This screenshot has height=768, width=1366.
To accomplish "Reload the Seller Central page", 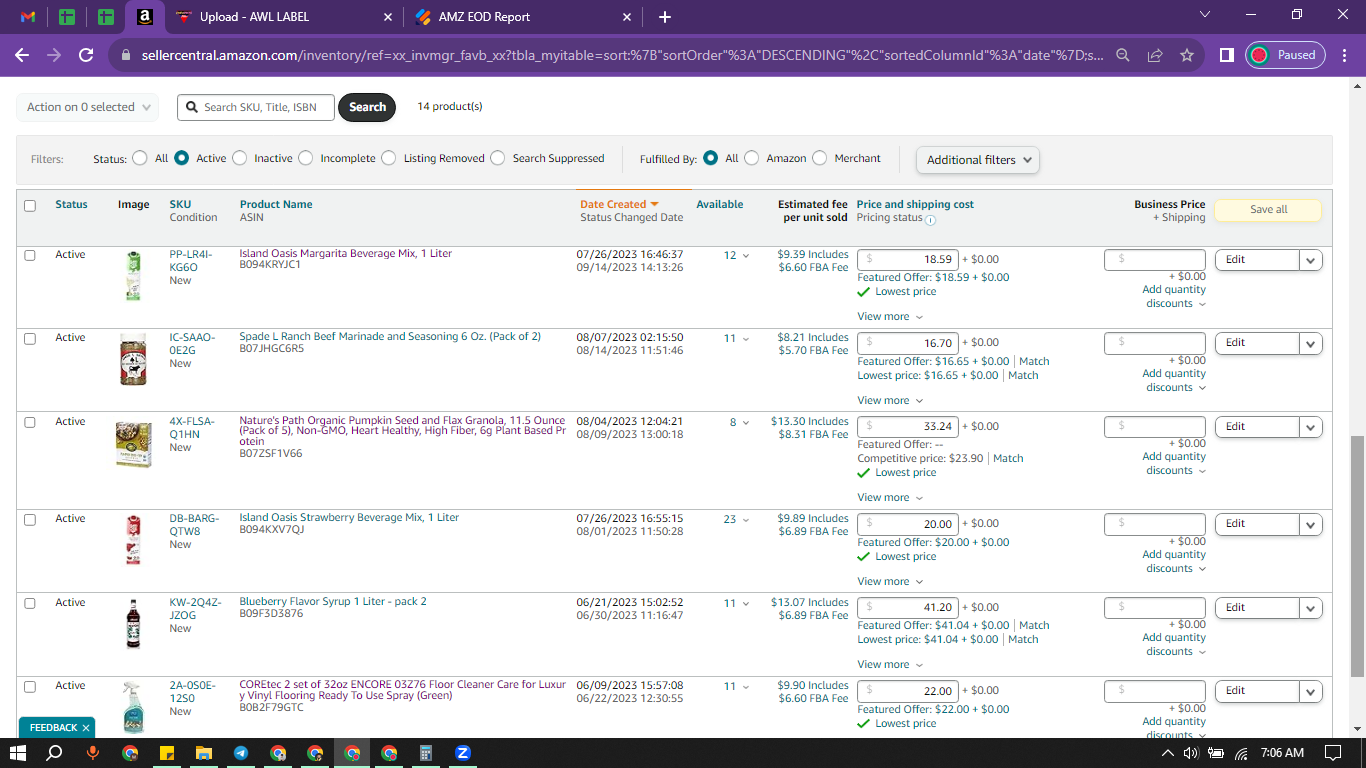I will pyautogui.click(x=86, y=55).
